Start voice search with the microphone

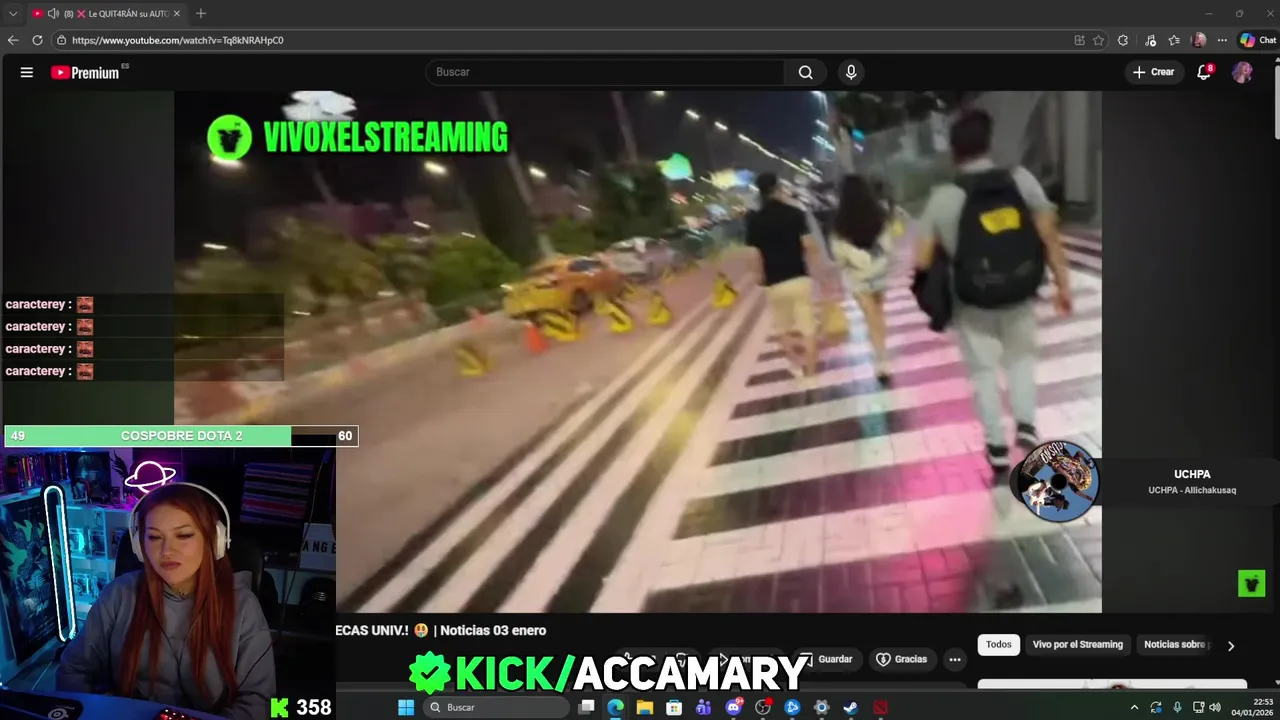[x=851, y=72]
